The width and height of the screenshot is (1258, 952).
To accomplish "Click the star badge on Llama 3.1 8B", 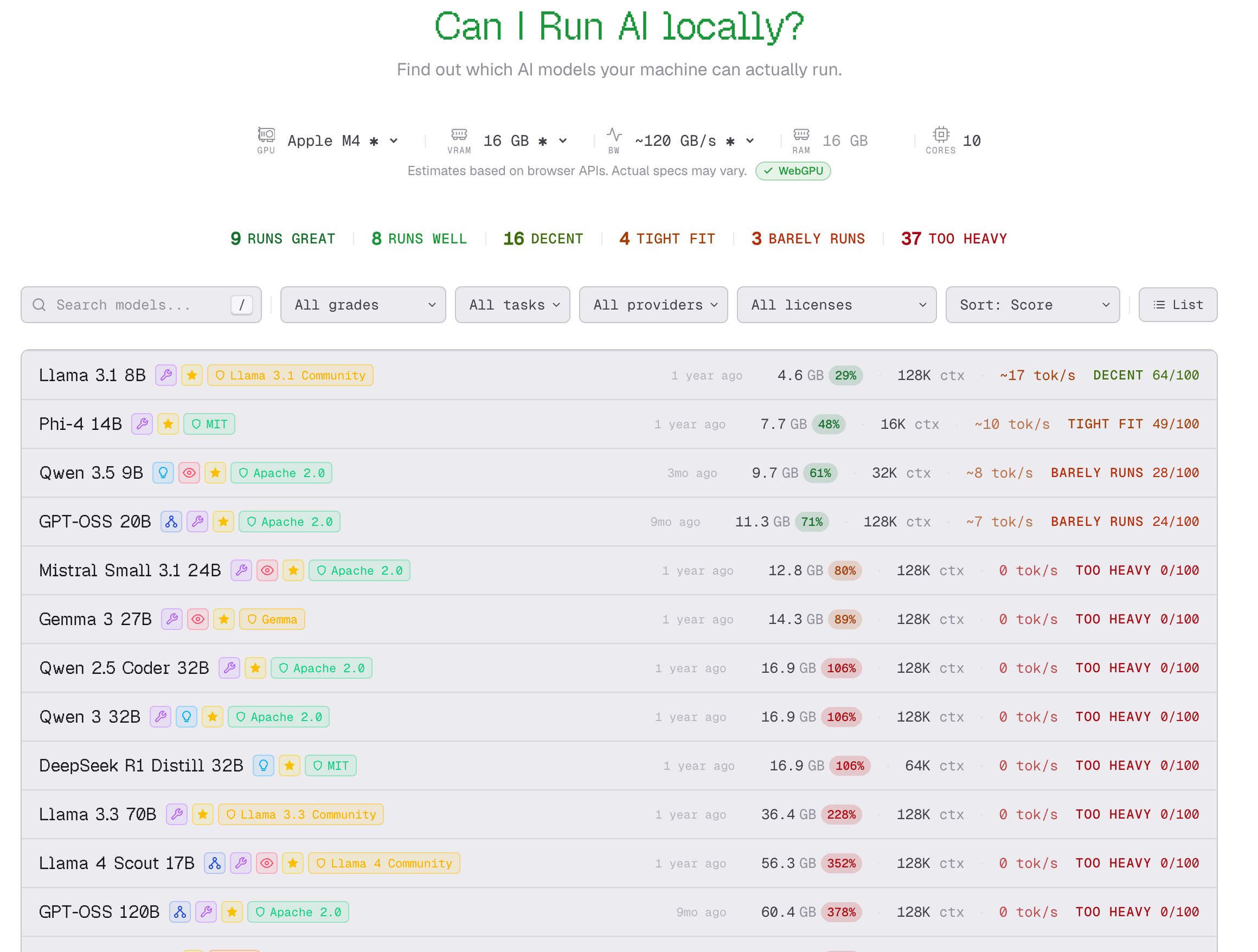I will coord(192,375).
